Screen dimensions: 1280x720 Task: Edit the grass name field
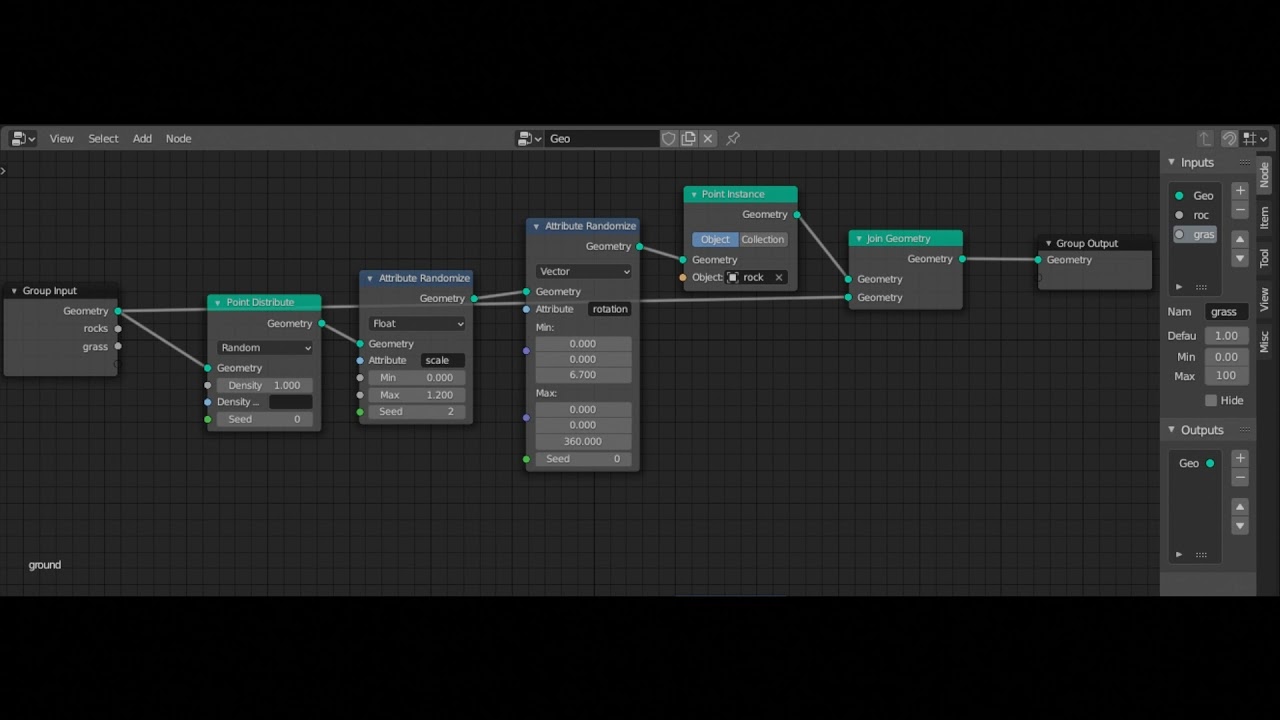pos(1227,312)
